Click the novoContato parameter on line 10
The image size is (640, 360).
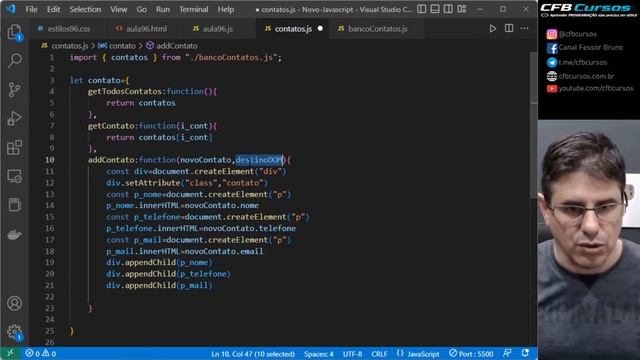[x=205, y=160]
